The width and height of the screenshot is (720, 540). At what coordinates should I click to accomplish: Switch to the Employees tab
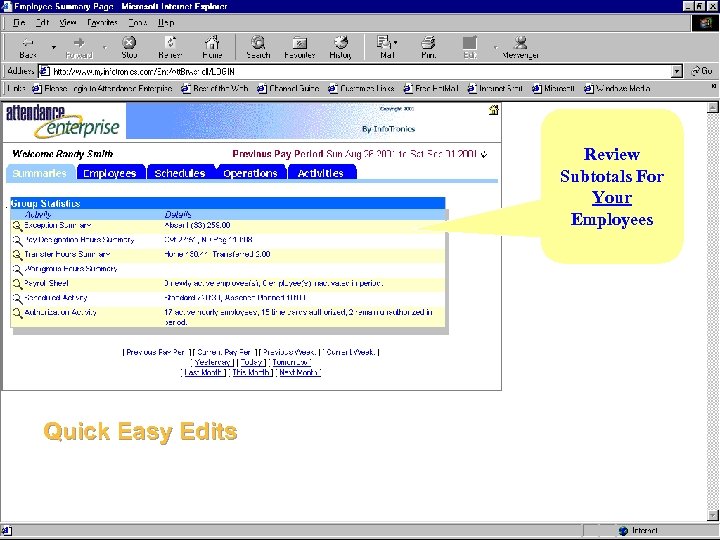[x=110, y=173]
